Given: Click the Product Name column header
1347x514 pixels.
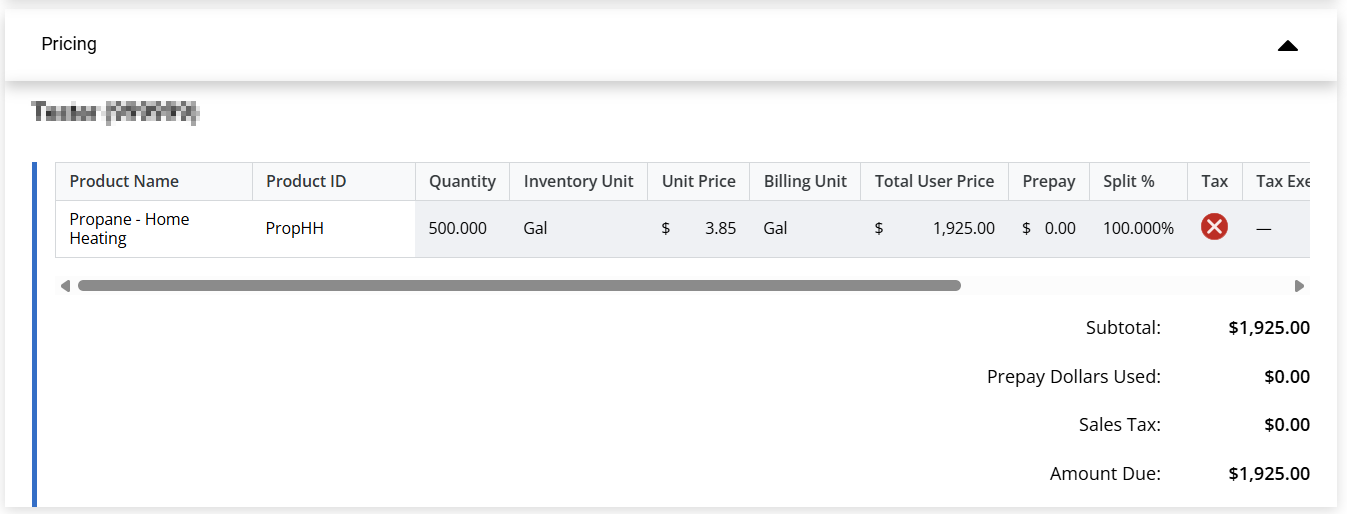Looking at the screenshot, I should coord(124,181).
